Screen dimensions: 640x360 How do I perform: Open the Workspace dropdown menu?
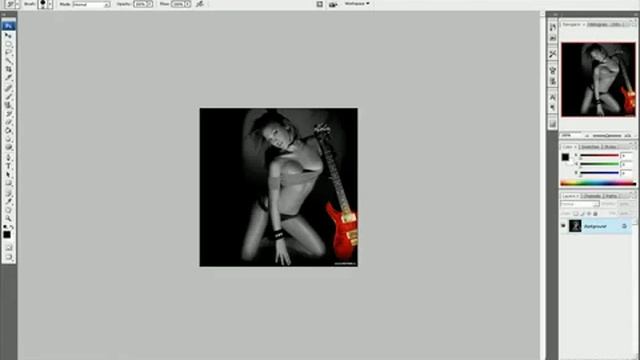pyautogui.click(x=357, y=4)
